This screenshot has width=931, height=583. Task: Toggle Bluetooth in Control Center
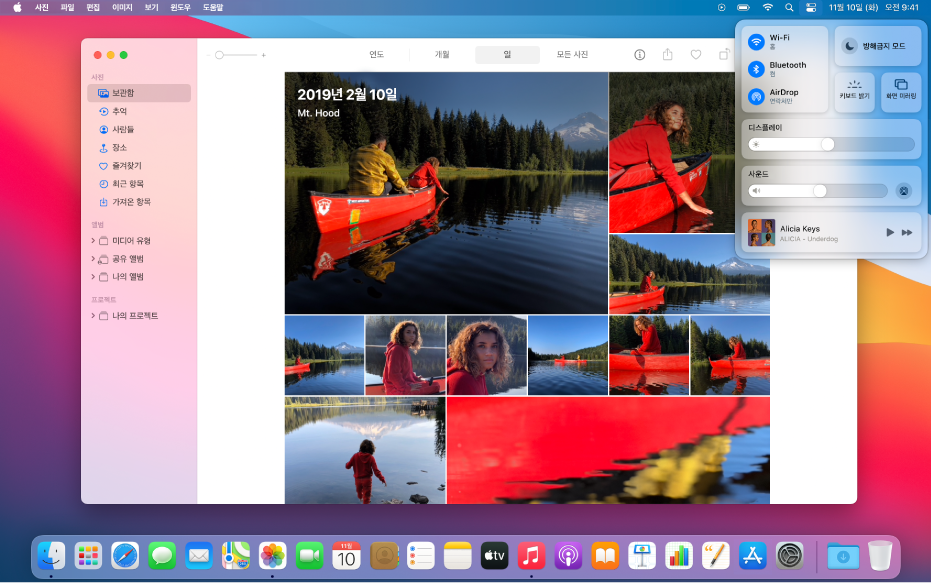(757, 69)
